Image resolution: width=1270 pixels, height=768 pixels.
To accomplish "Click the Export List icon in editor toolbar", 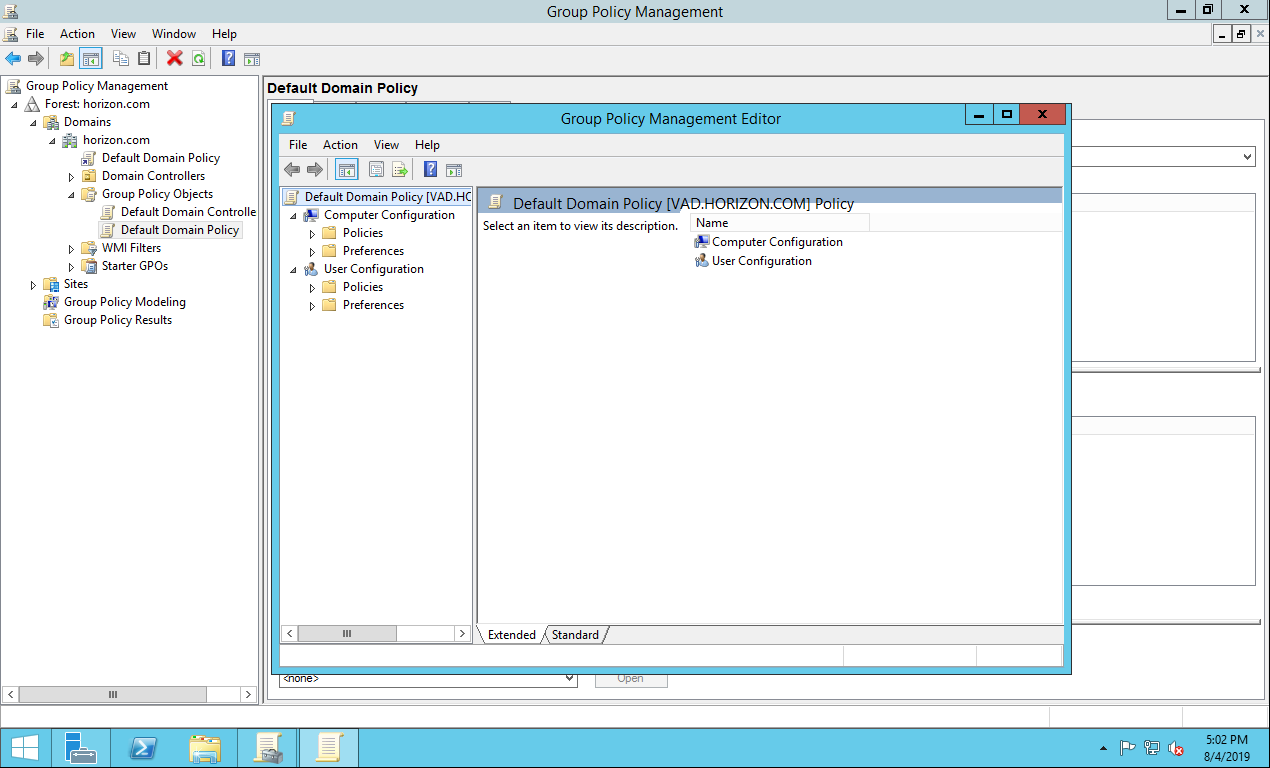I will [400, 170].
